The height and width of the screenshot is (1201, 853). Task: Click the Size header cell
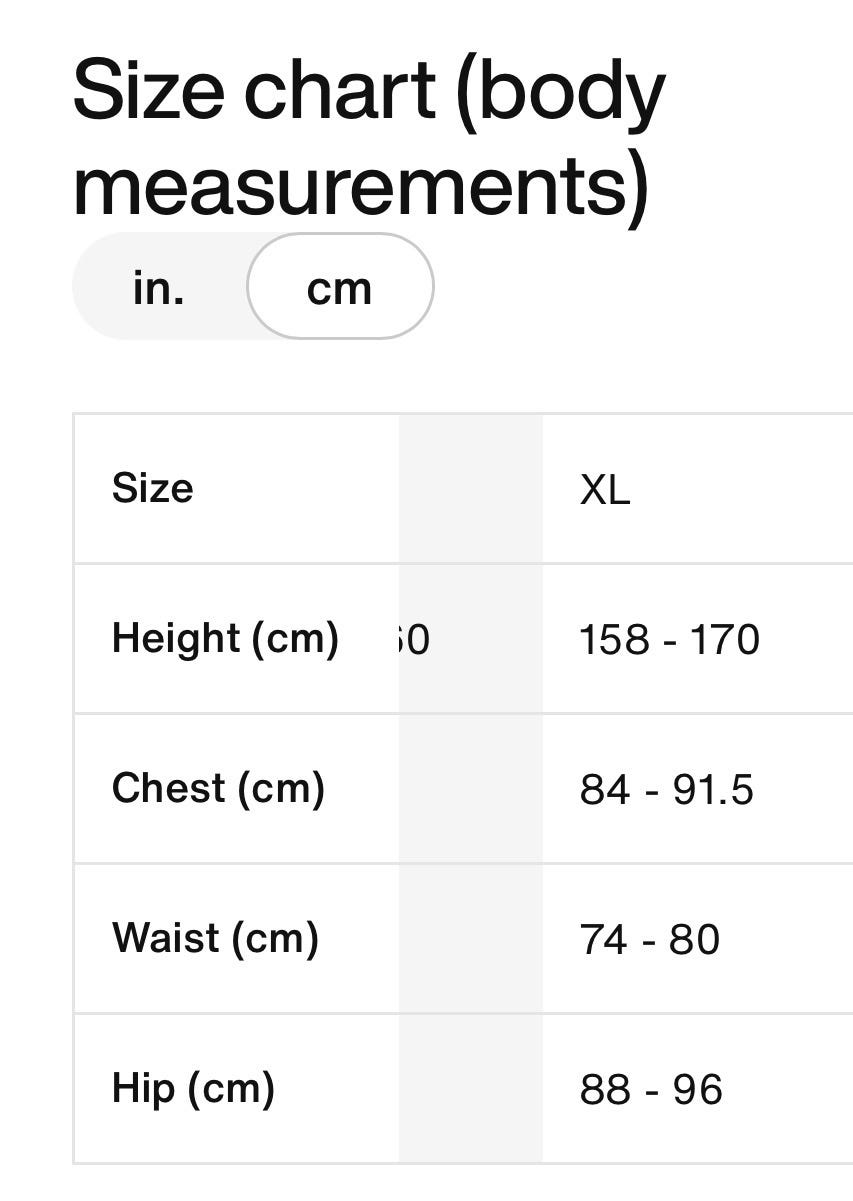(152, 489)
